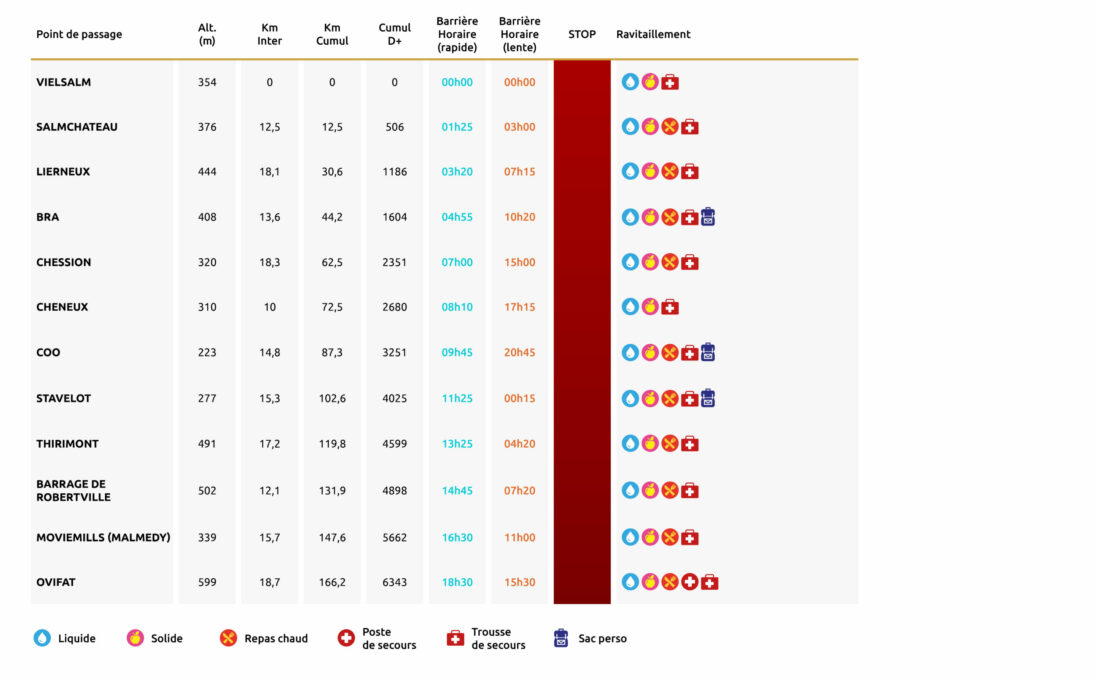This screenshot has height=680, width=1096.
Task: Click the 20h45 slow cutoff for COO
Action: 519,352
